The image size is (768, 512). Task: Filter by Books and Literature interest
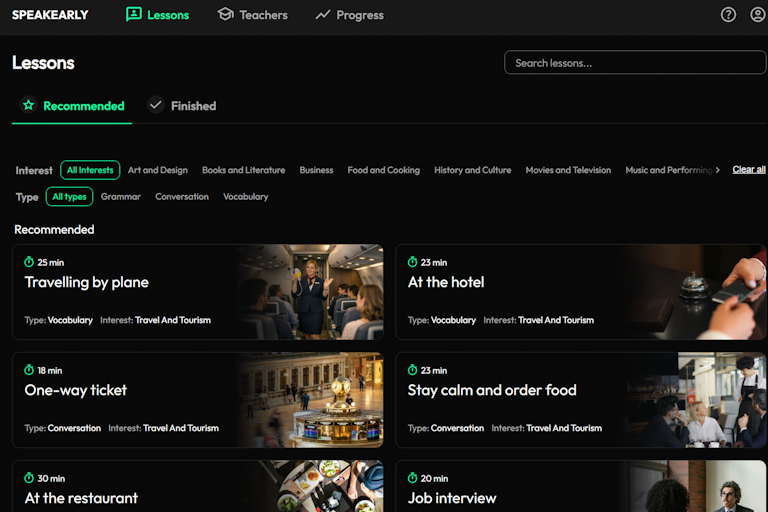[x=243, y=170]
